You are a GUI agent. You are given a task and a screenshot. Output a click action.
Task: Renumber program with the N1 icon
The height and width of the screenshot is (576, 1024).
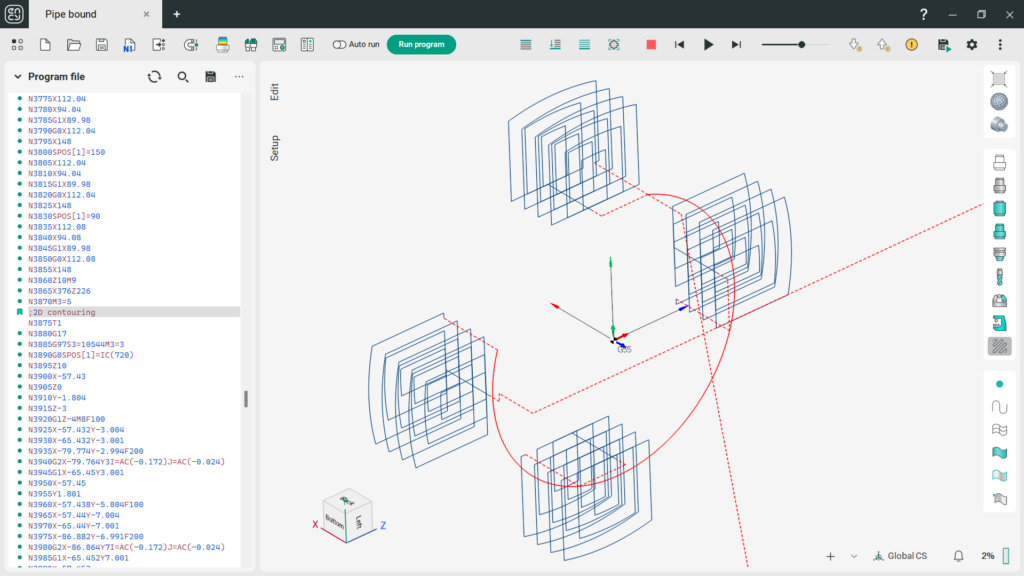(x=129, y=44)
